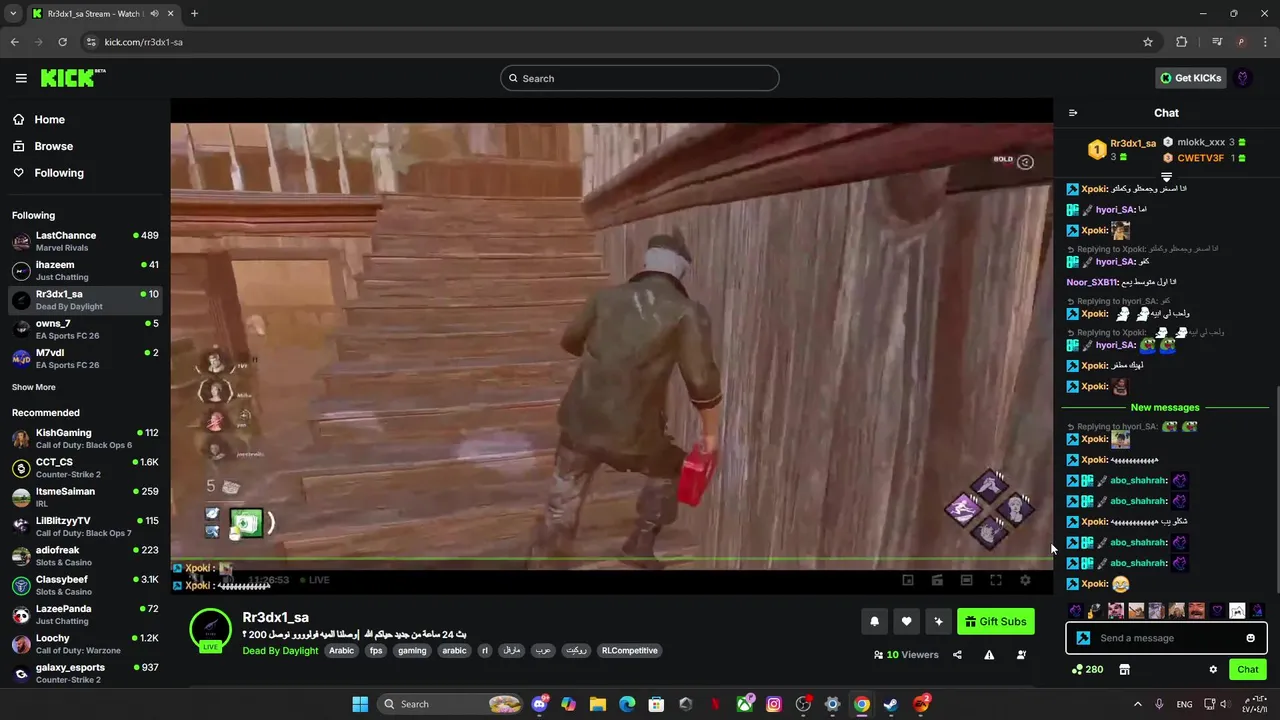
Task: Expand the gifter leaderboard handle
Action: point(1166,177)
